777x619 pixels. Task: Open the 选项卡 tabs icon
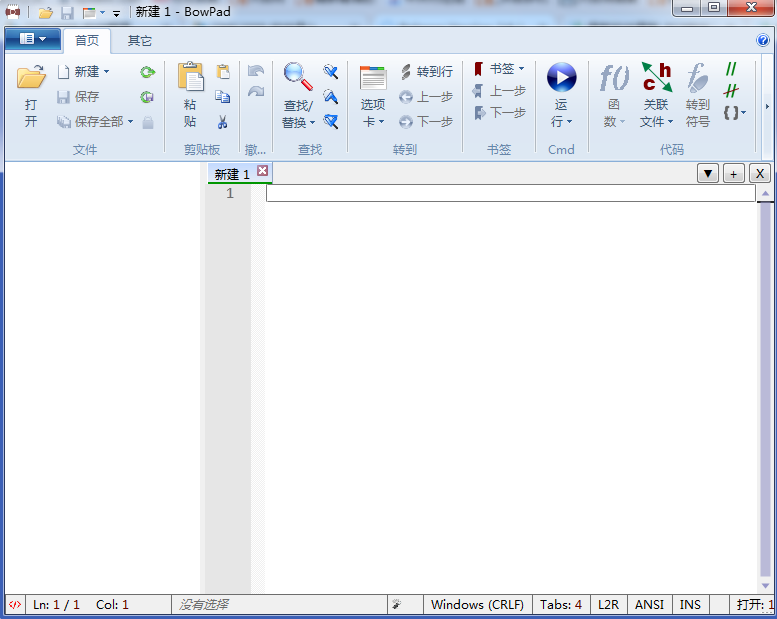click(373, 78)
